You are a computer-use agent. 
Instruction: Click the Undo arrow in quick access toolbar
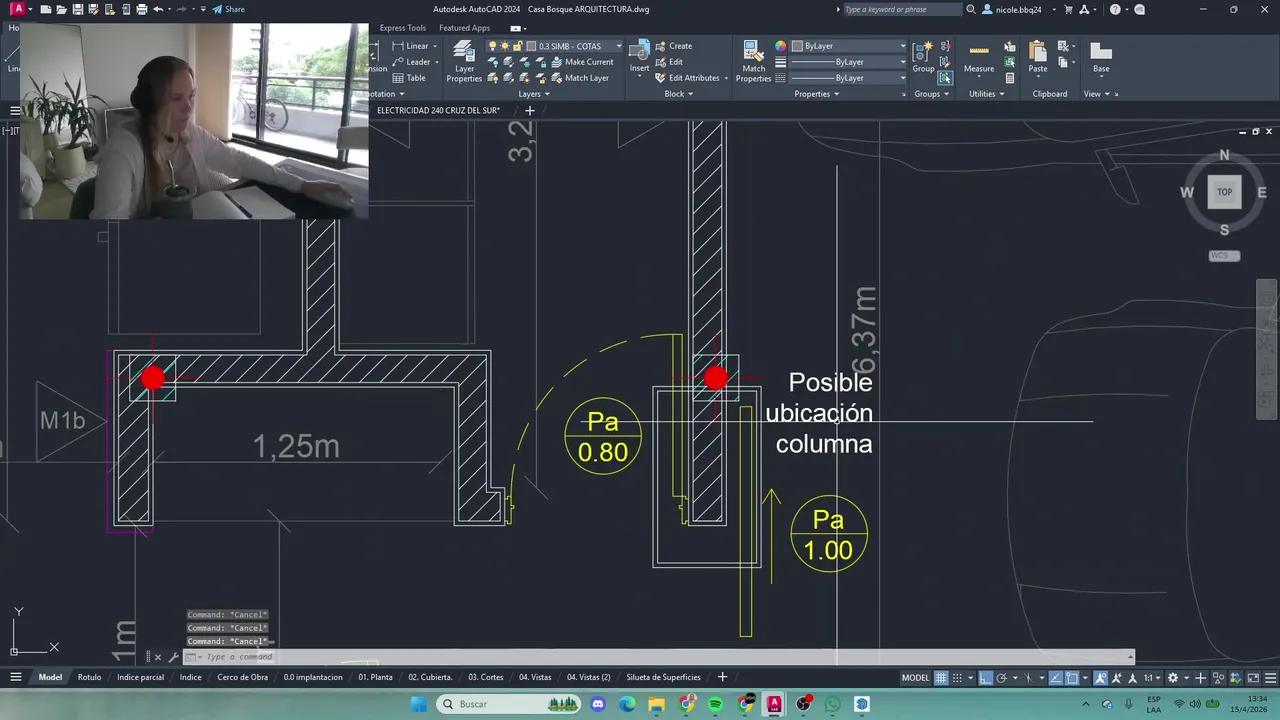tap(157, 9)
